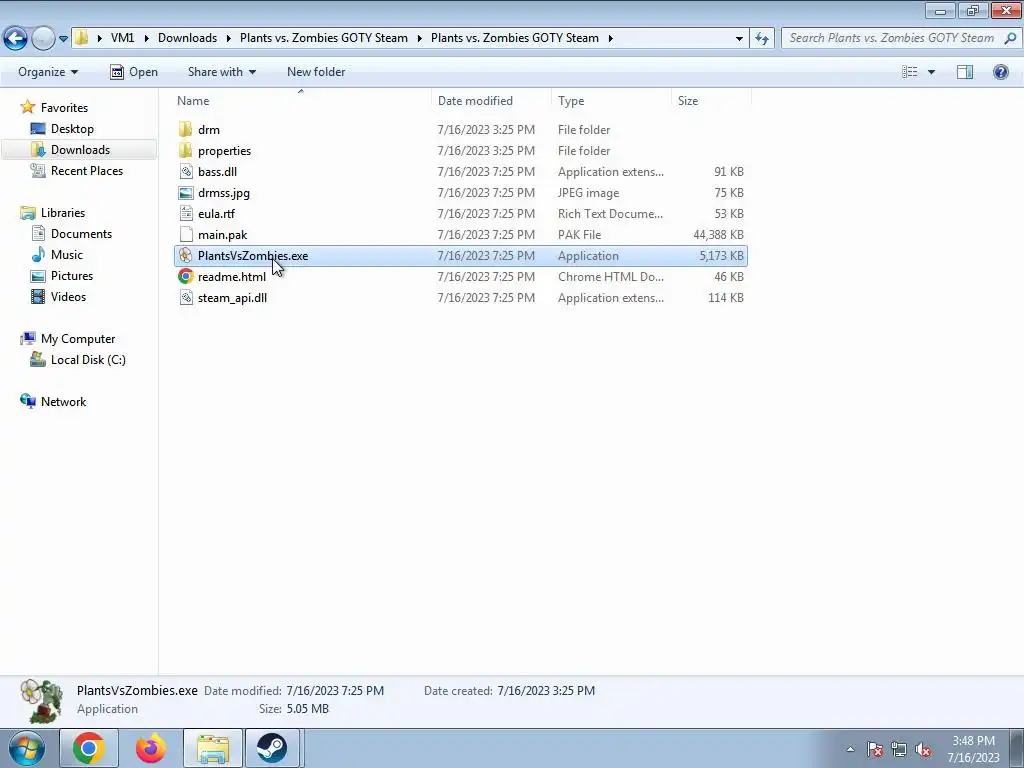This screenshot has width=1024, height=768.
Task: Click the Windows Explorer taskbar button
Action: coord(213,748)
